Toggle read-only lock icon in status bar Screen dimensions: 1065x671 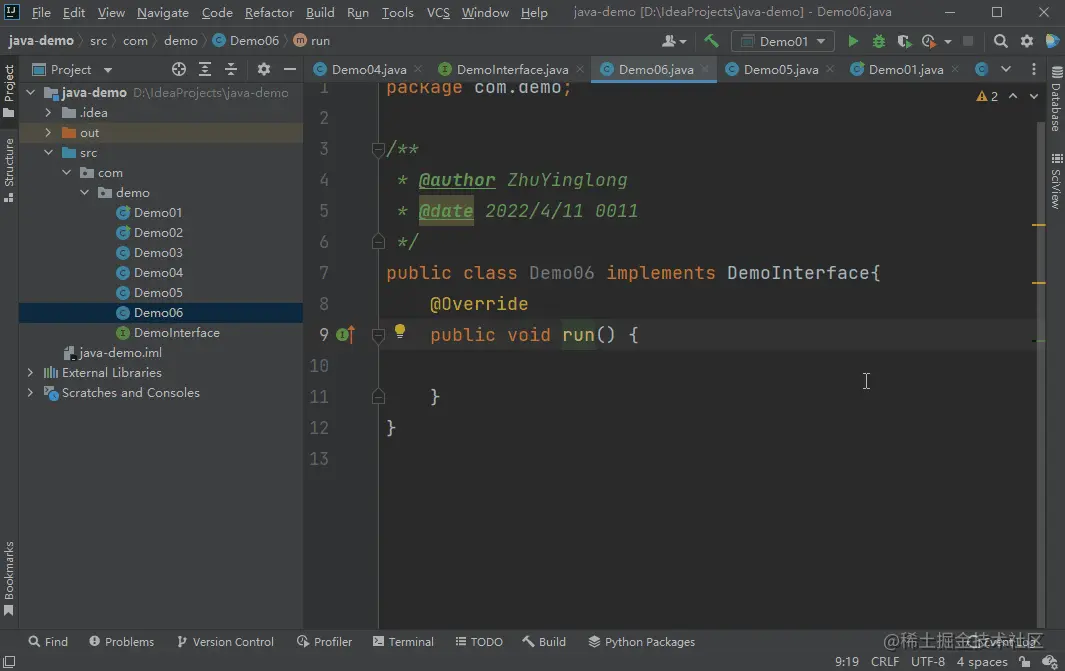tap(1025, 662)
